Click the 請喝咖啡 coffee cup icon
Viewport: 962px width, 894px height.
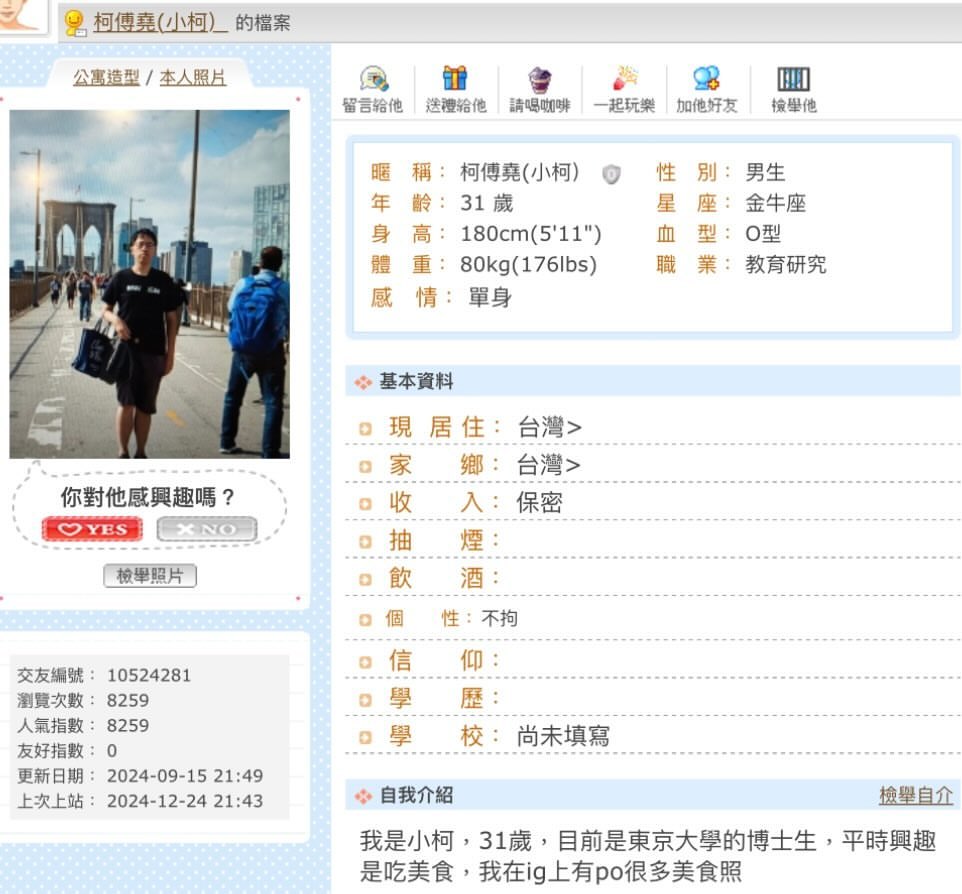[x=540, y=79]
